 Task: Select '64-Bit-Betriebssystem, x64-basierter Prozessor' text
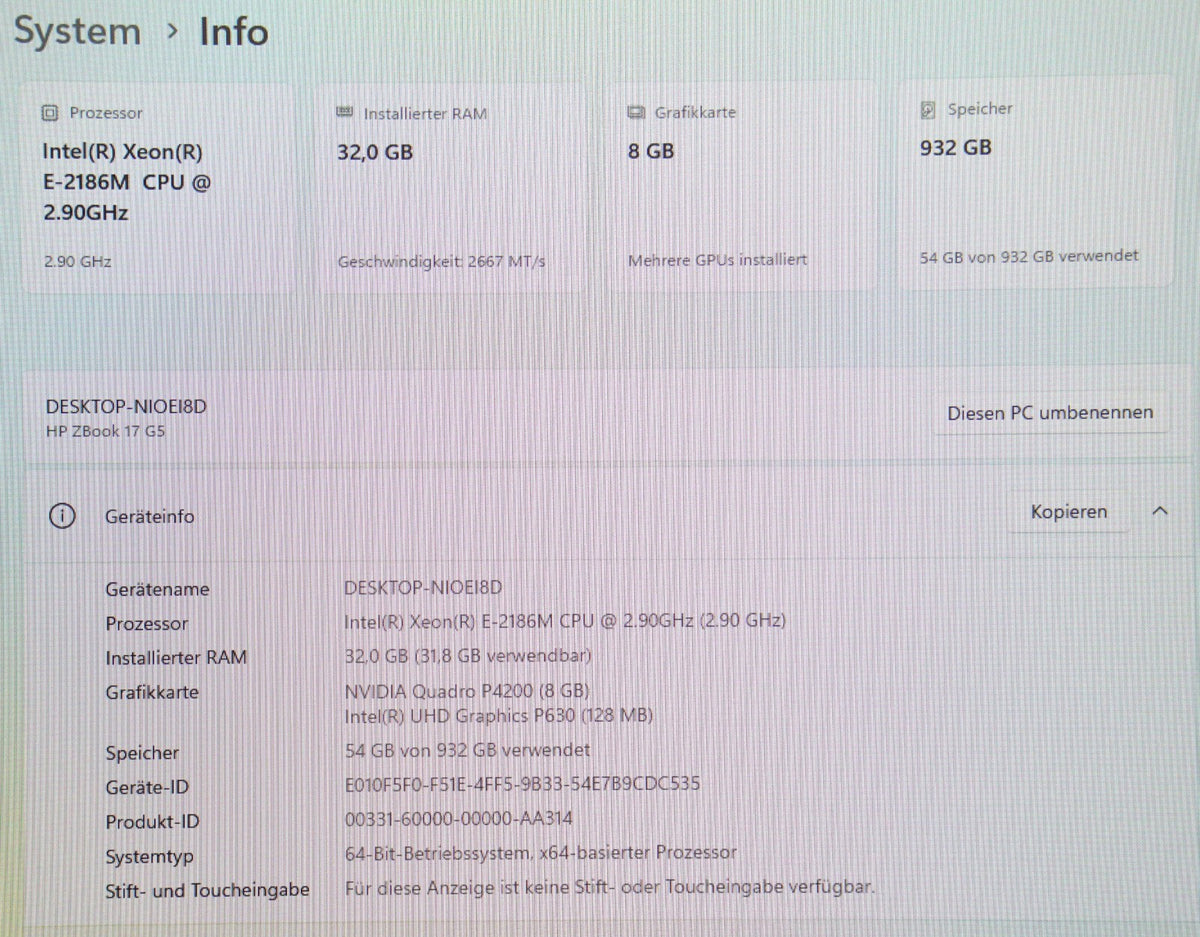click(x=540, y=853)
